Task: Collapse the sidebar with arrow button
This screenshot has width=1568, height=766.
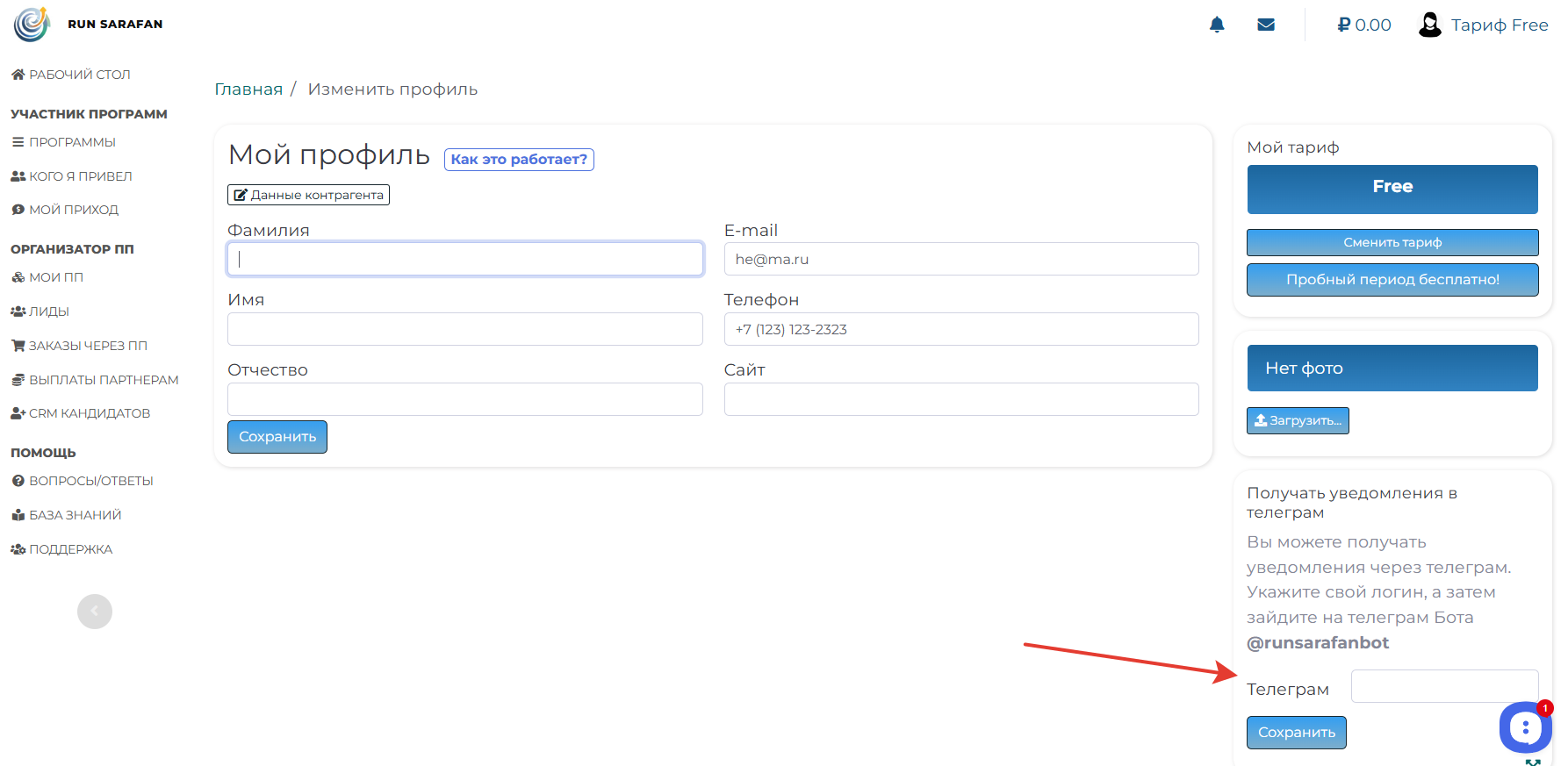Action: [x=95, y=612]
